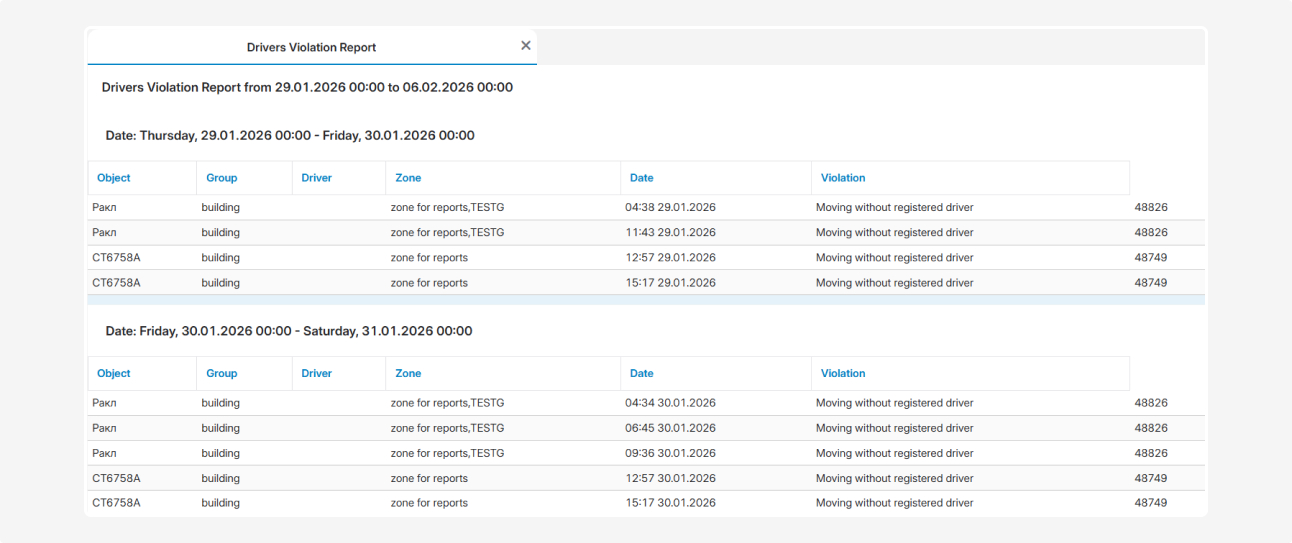
Task: Click the Thursday 29.01.2026 date section heading
Action: click(x=290, y=135)
